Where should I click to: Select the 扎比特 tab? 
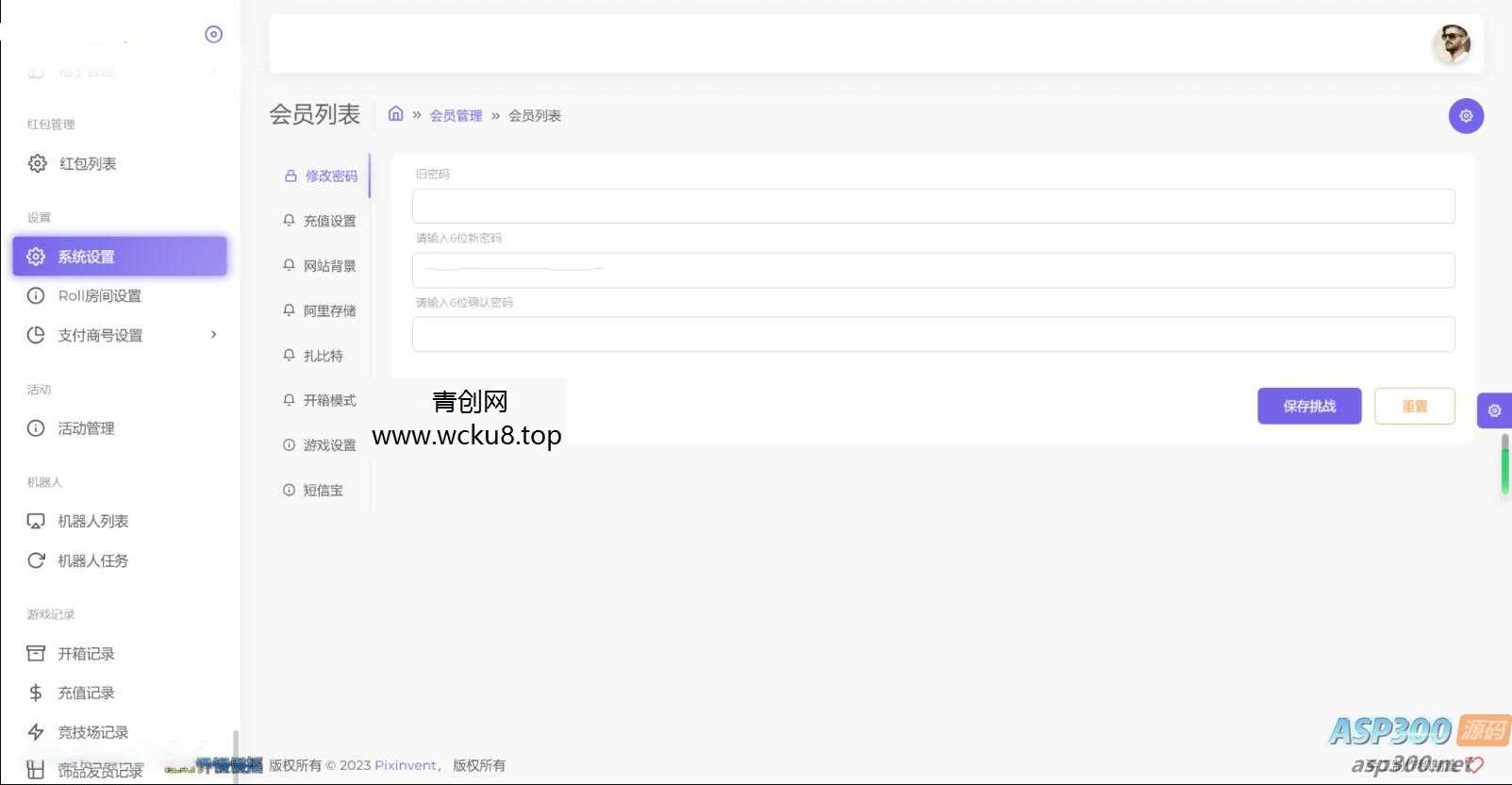click(x=321, y=356)
